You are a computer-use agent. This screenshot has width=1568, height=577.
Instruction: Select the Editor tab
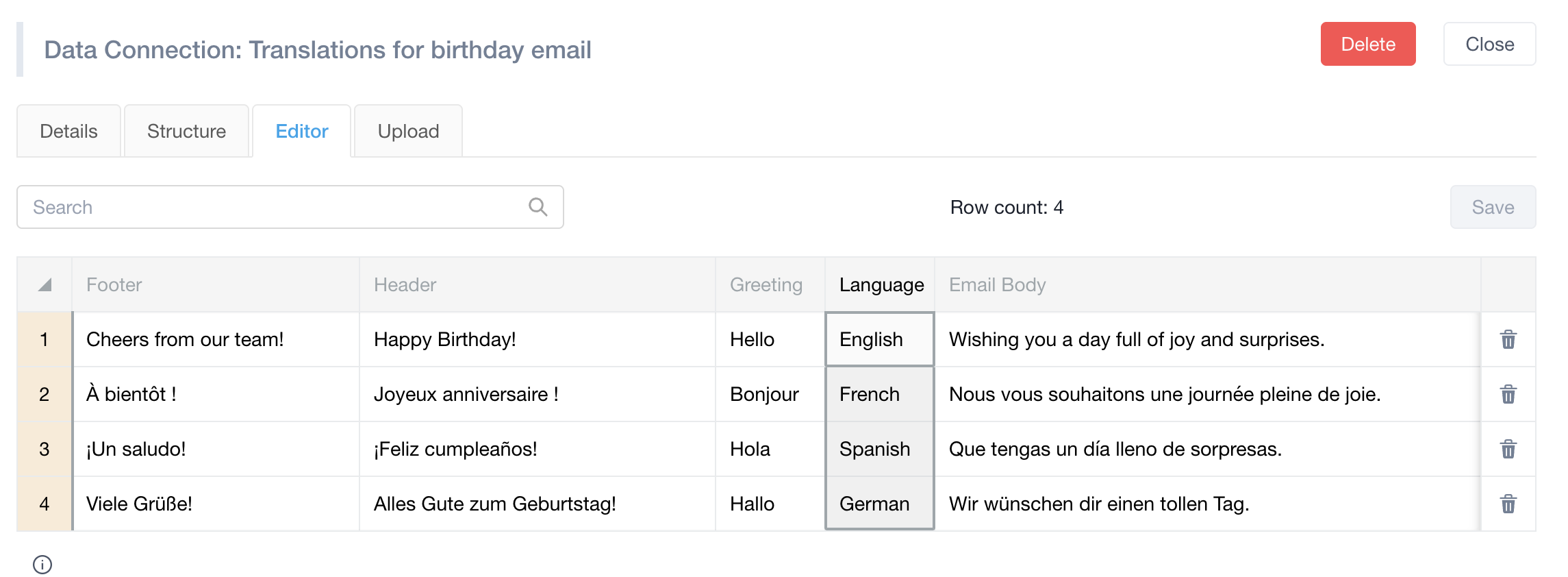click(x=302, y=131)
